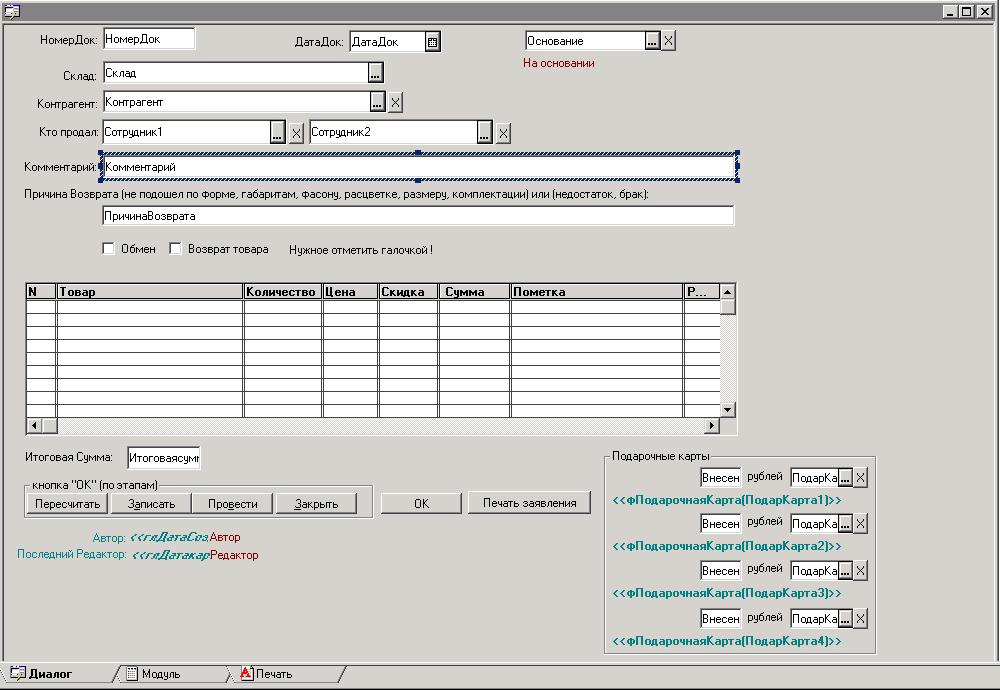The width and height of the screenshot is (1000, 690).
Task: Click the table's scroll down arrow
Action: click(728, 409)
